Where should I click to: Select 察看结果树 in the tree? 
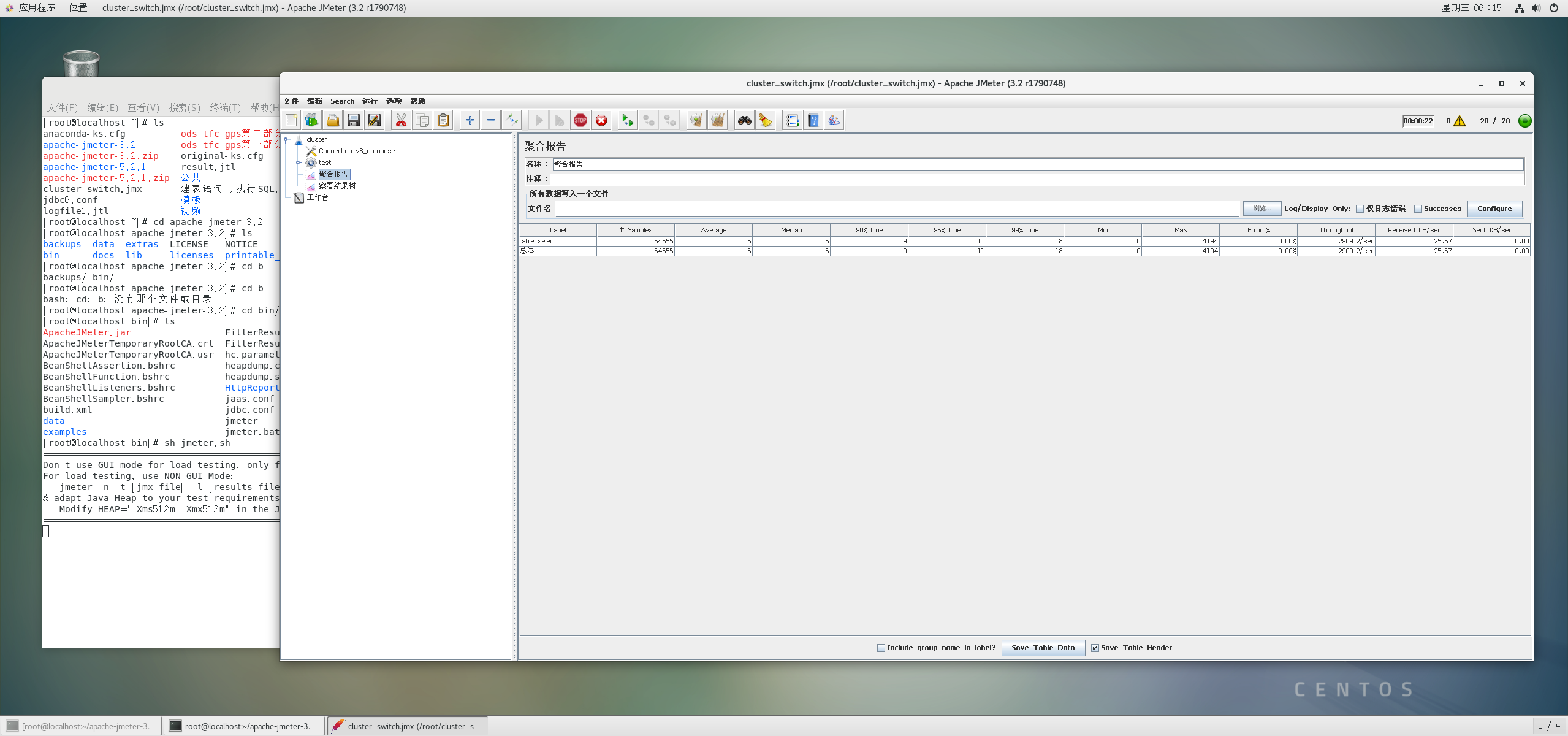click(337, 186)
